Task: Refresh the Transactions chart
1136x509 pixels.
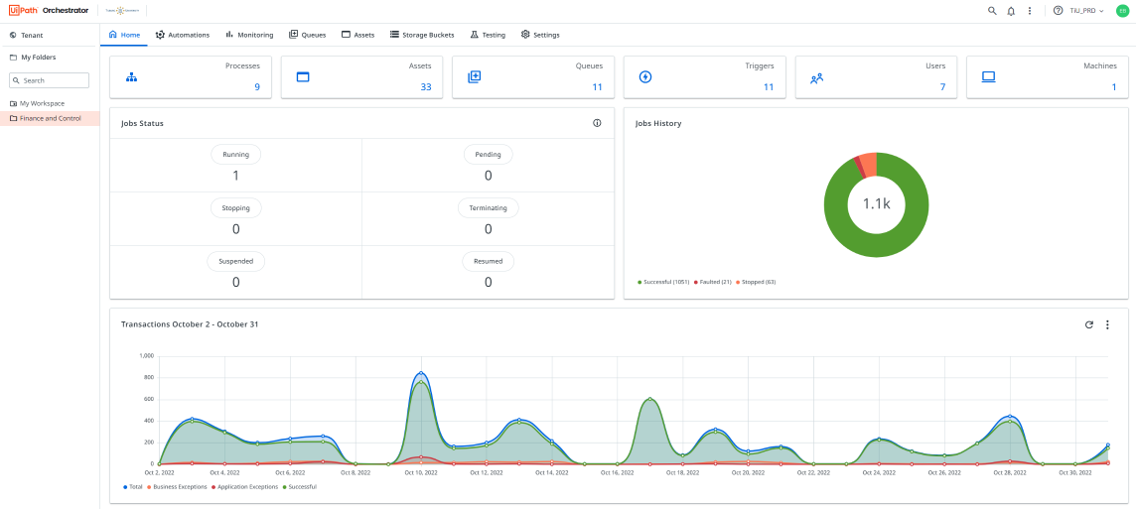Action: click(x=1089, y=325)
